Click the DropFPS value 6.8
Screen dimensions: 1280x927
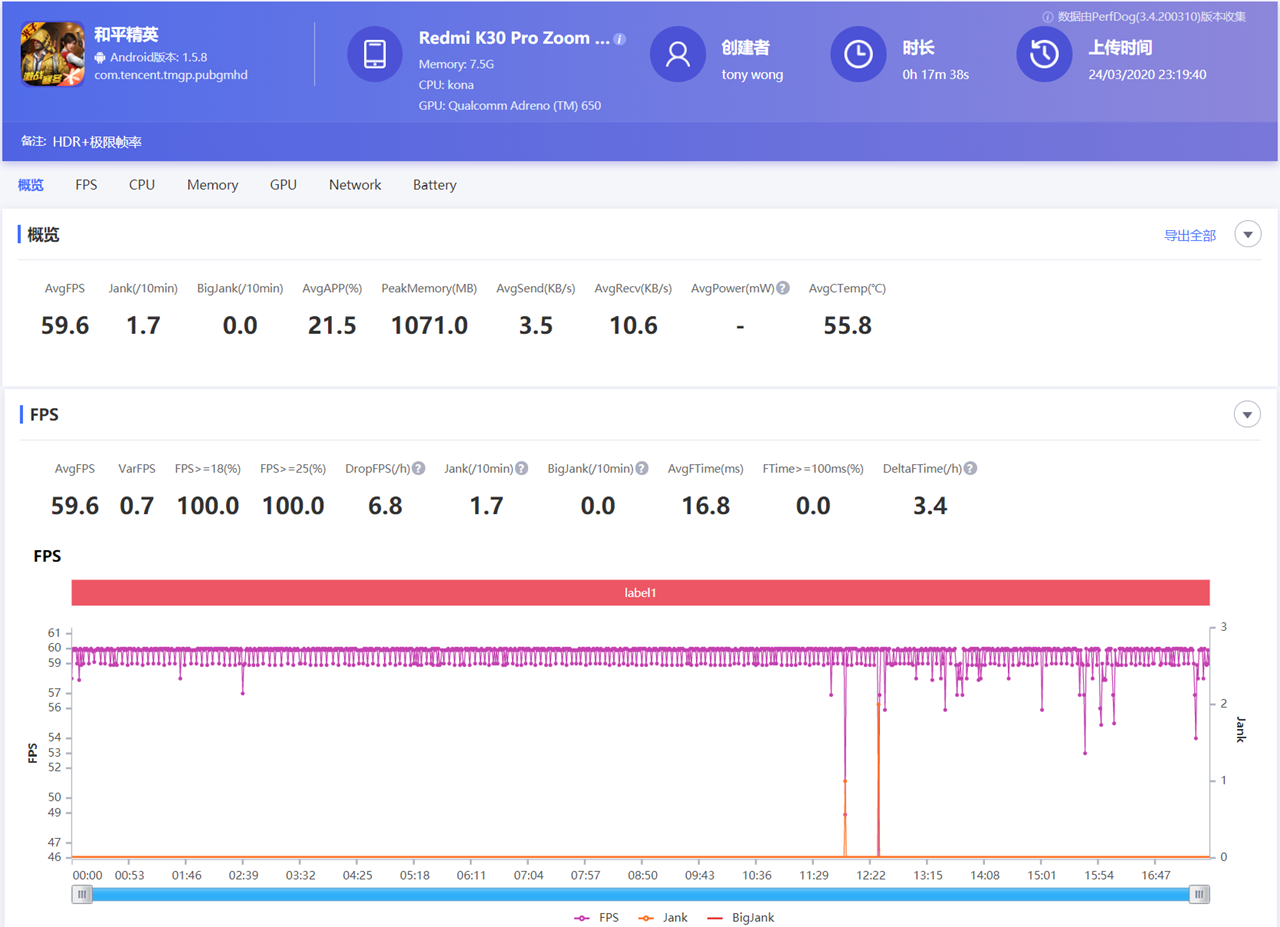coord(385,506)
